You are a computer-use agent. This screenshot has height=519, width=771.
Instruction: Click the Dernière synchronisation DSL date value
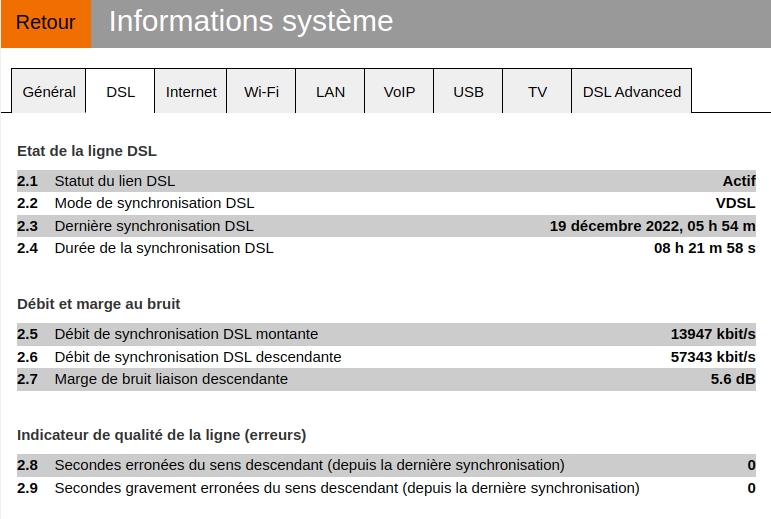[652, 226]
